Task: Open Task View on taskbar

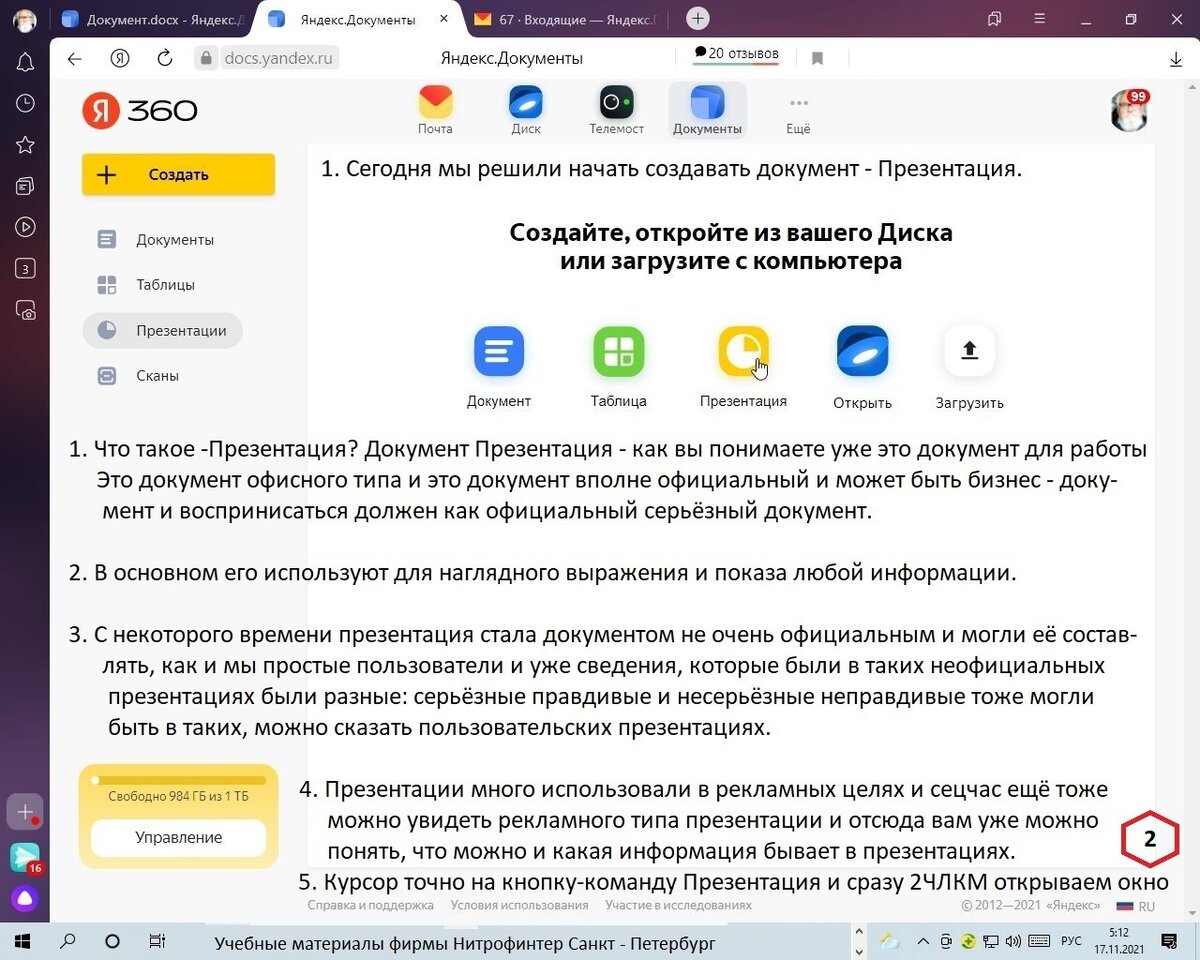Action: (157, 941)
